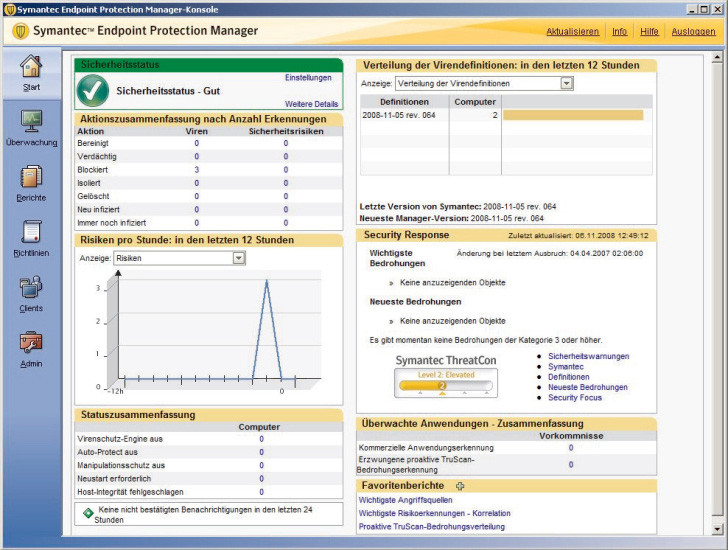This screenshot has height=550, width=728.
Task: Click the Keine nicht bestätigten Benachrichtigungen message
Action: [x=203, y=514]
